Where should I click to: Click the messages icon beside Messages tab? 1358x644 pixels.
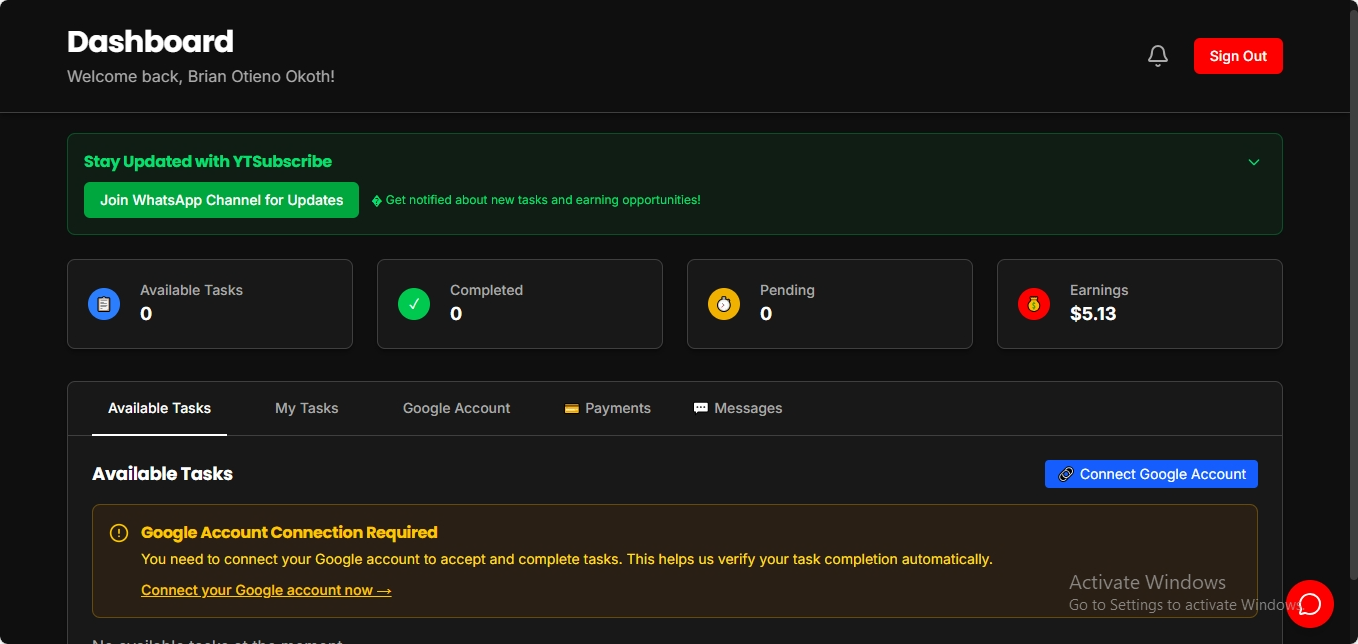point(700,407)
